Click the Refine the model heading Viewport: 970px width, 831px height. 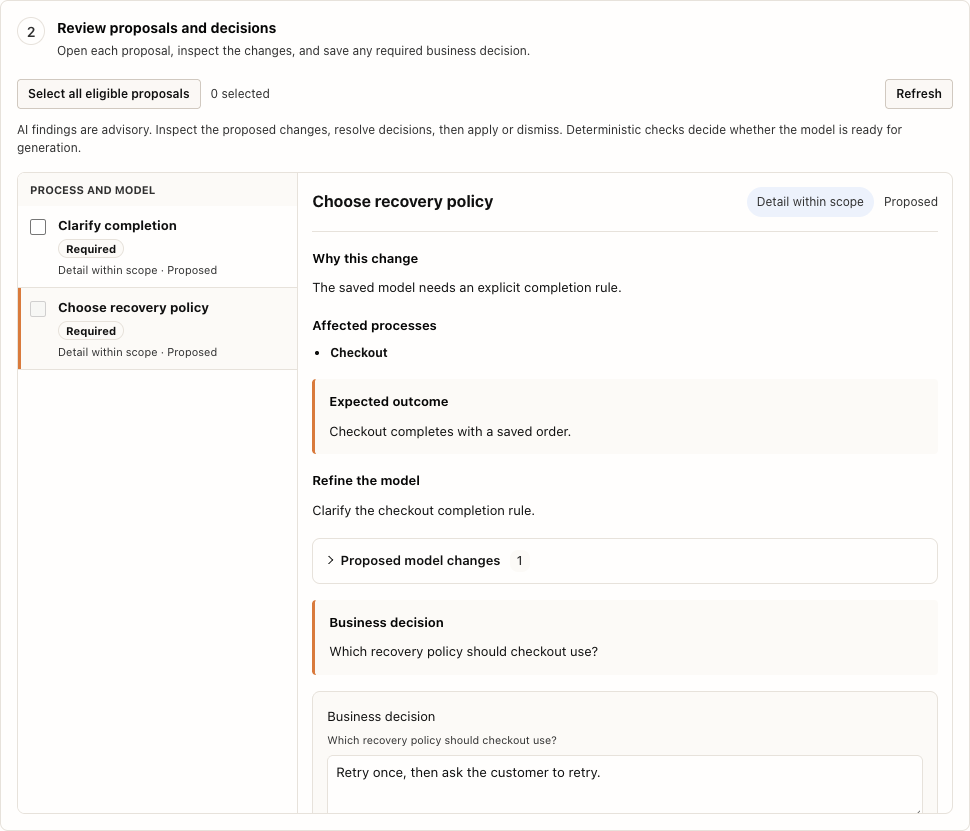pos(366,481)
